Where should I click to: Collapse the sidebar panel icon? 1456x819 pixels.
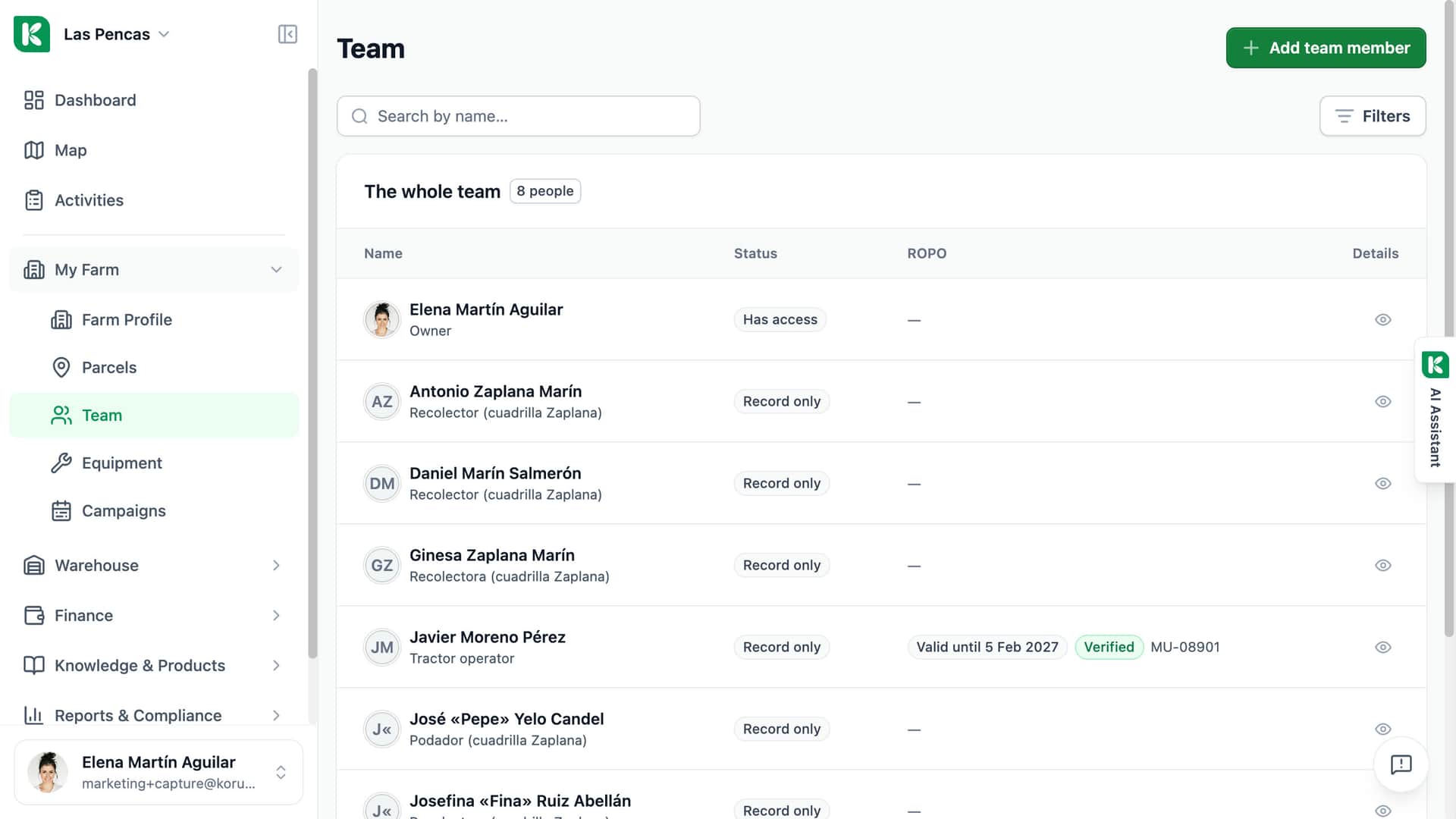coord(287,34)
